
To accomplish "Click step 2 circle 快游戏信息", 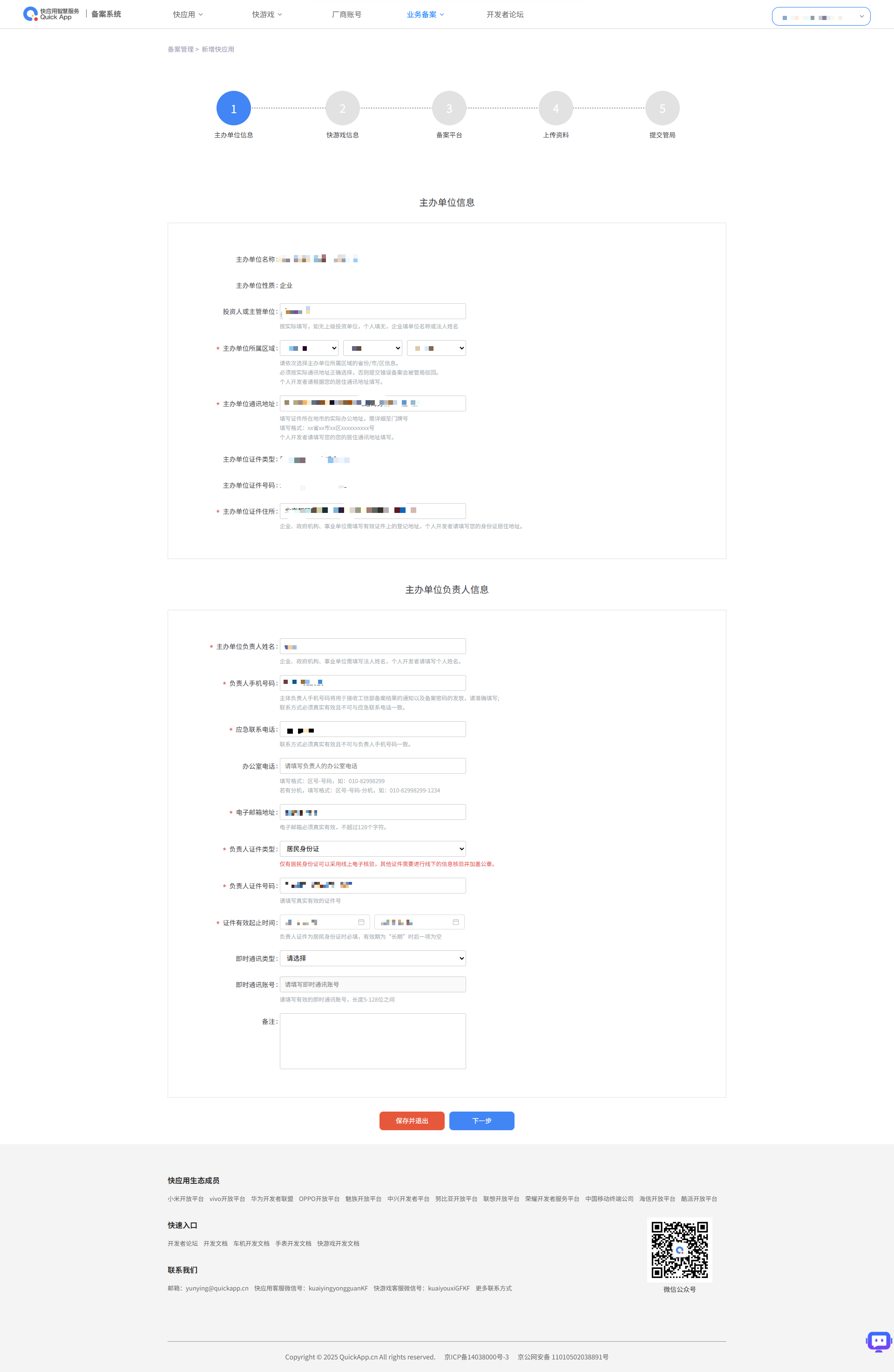I will coord(342,109).
